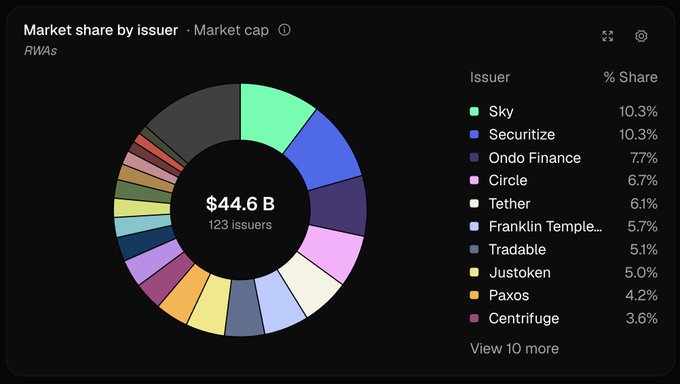Screen dimensions: 680x384
Task: Click the Issuer column header
Action: point(490,77)
